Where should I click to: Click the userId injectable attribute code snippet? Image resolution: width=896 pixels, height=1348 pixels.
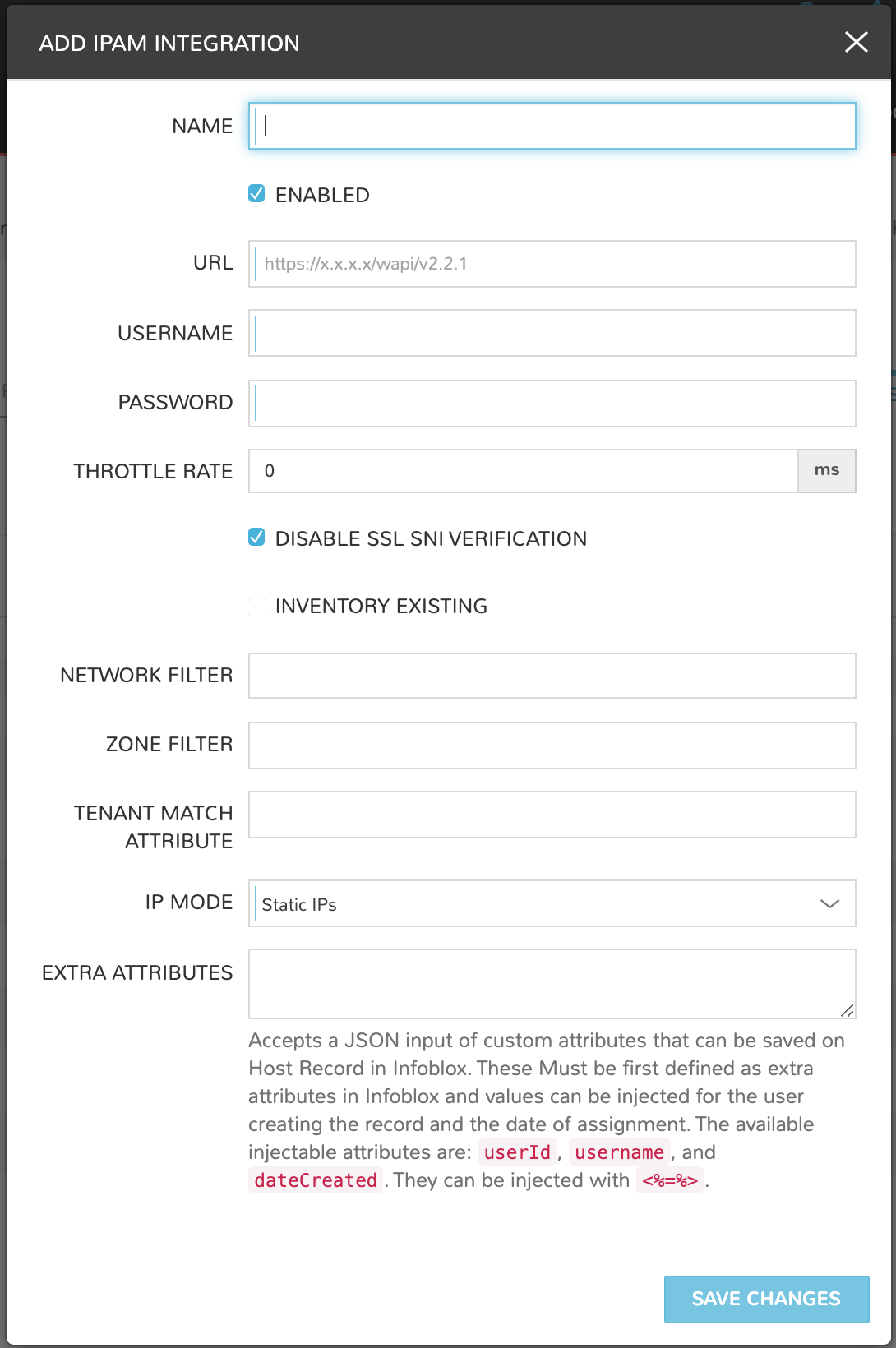[517, 1152]
